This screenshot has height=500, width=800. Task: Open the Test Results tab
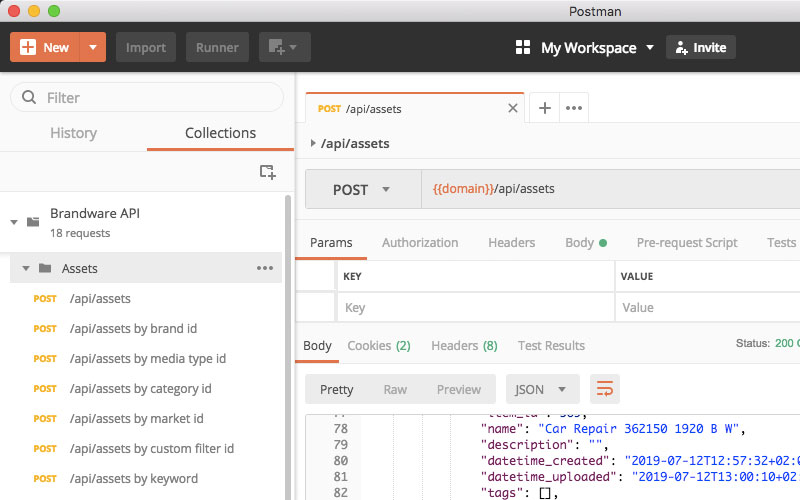point(552,346)
